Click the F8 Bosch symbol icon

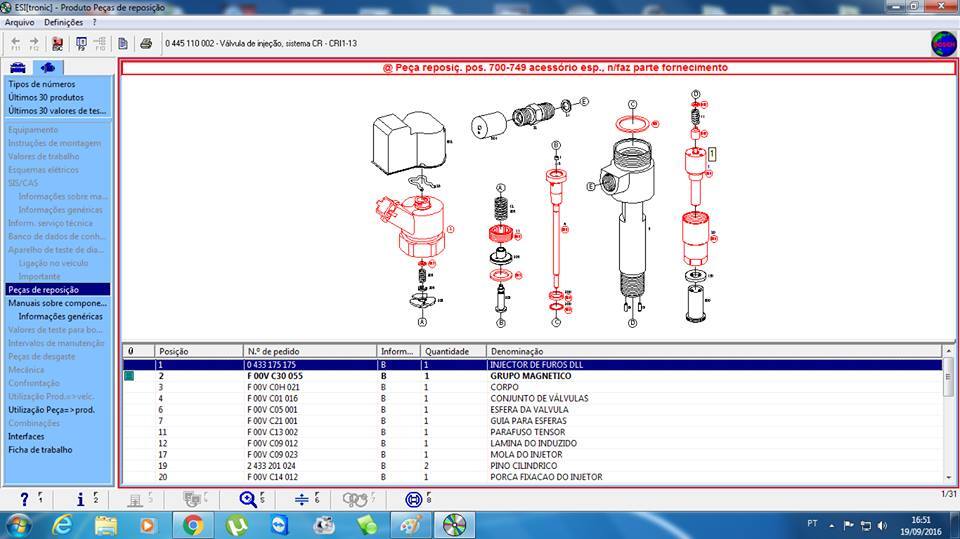point(414,500)
